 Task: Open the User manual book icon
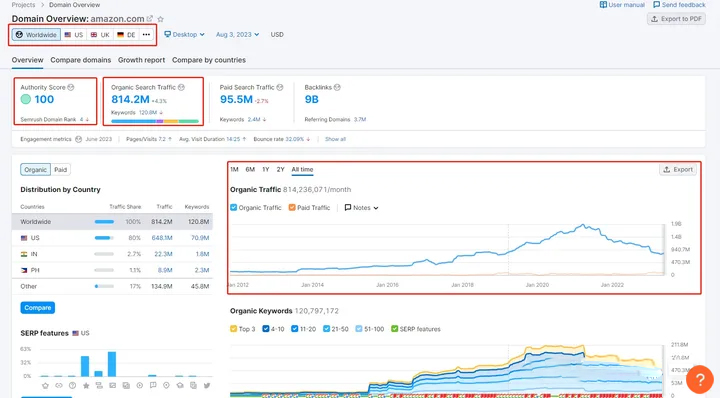click(x=603, y=5)
